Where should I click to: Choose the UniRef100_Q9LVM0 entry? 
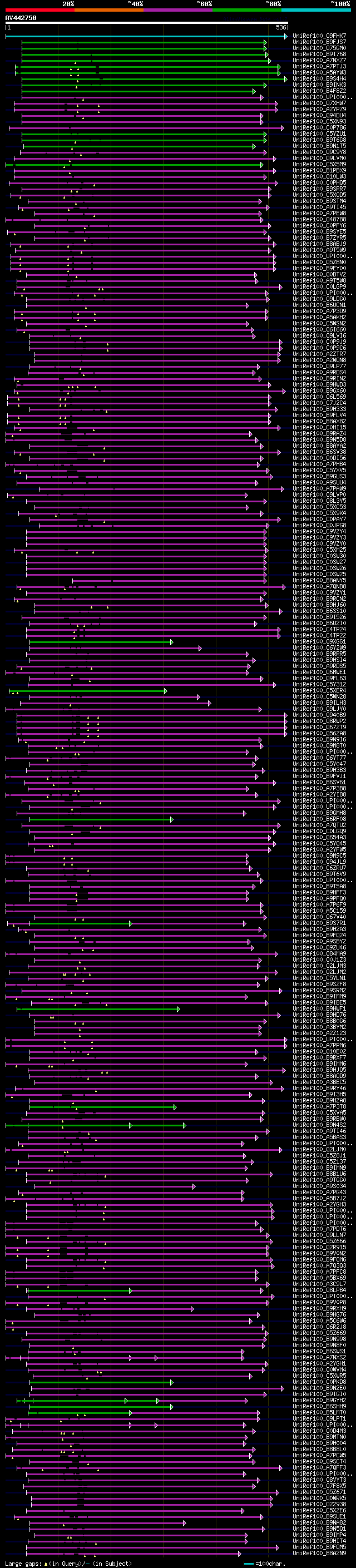click(x=319, y=159)
